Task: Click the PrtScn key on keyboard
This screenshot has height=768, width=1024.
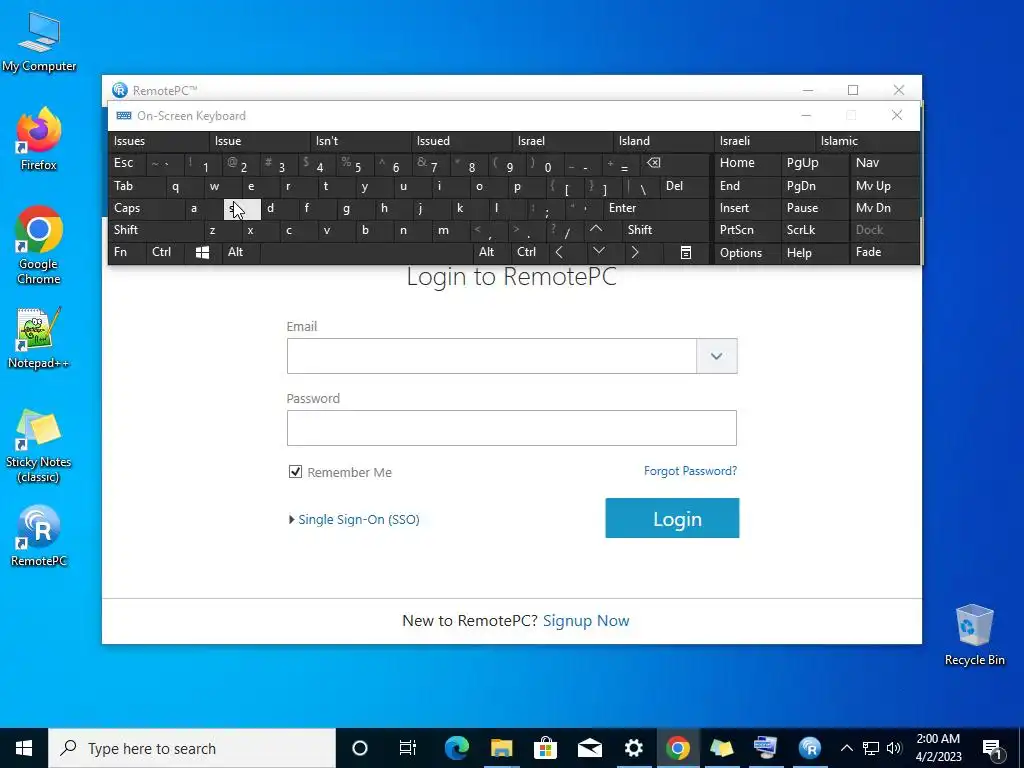Action: (747, 230)
